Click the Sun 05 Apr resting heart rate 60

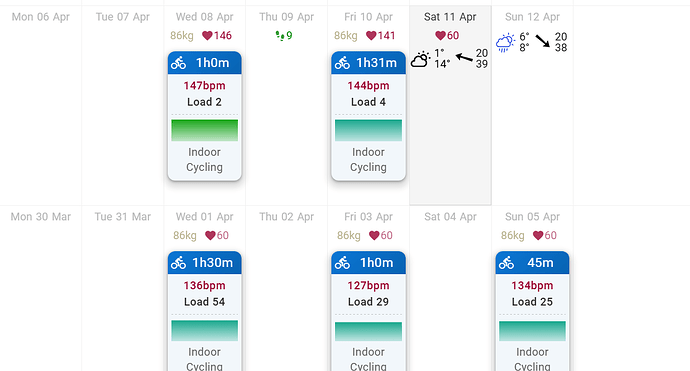545,235
